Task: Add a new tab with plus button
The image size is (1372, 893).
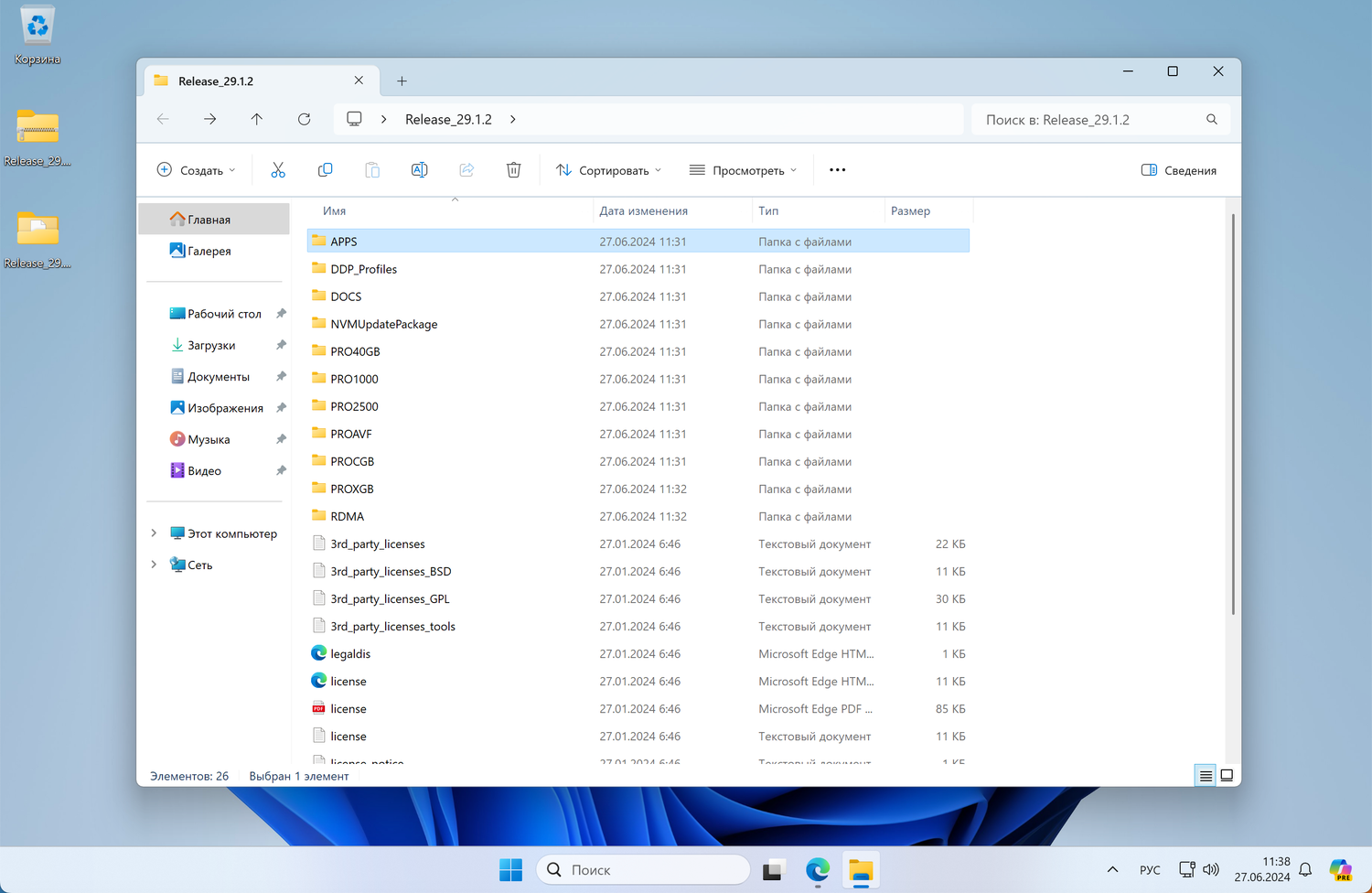Action: tap(402, 81)
